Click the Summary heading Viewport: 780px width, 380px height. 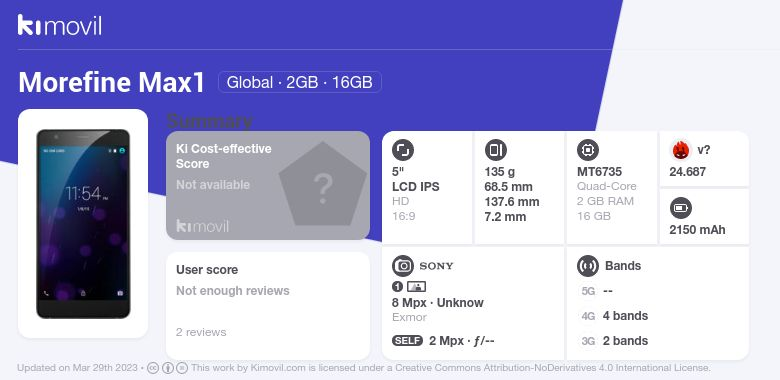point(209,121)
